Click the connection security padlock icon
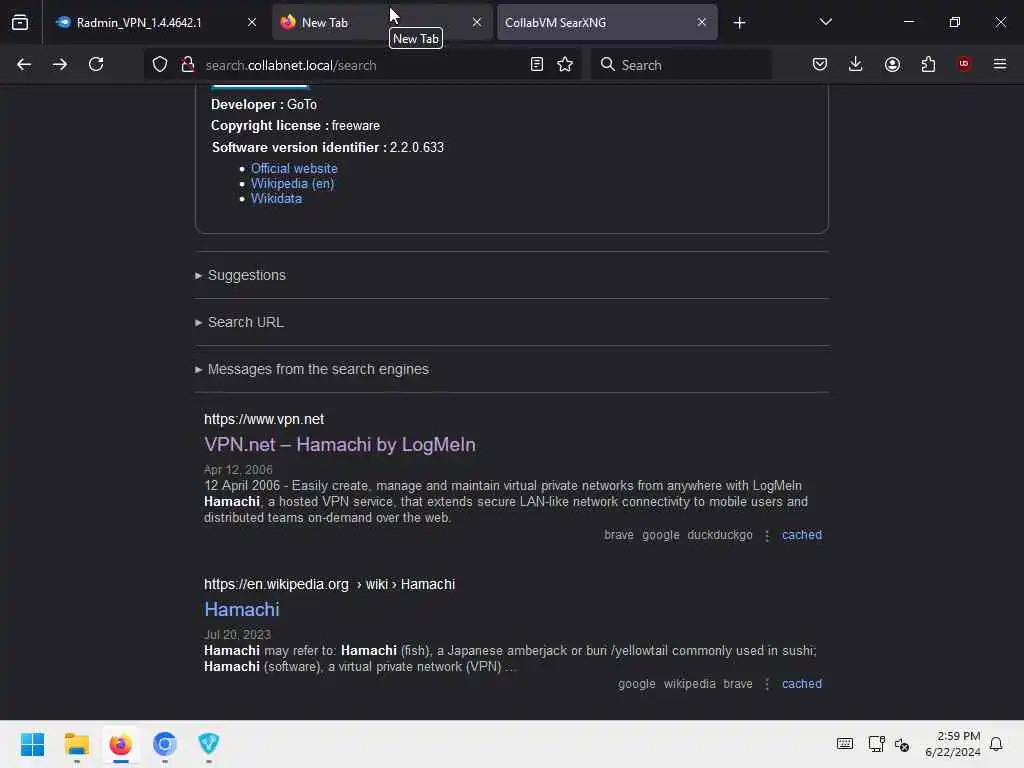The image size is (1024, 768). tap(187, 64)
